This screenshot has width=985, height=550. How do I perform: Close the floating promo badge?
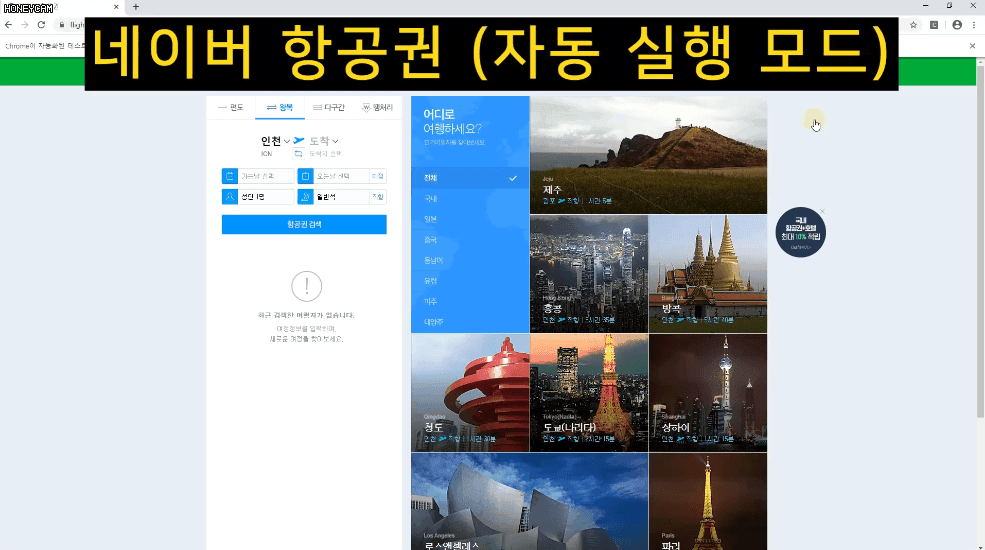(822, 211)
